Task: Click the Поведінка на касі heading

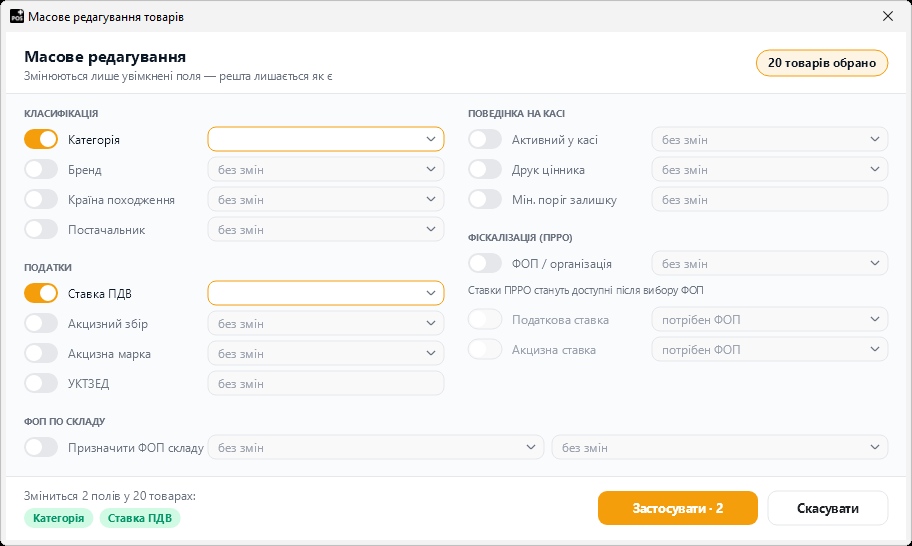Action: coord(516,113)
